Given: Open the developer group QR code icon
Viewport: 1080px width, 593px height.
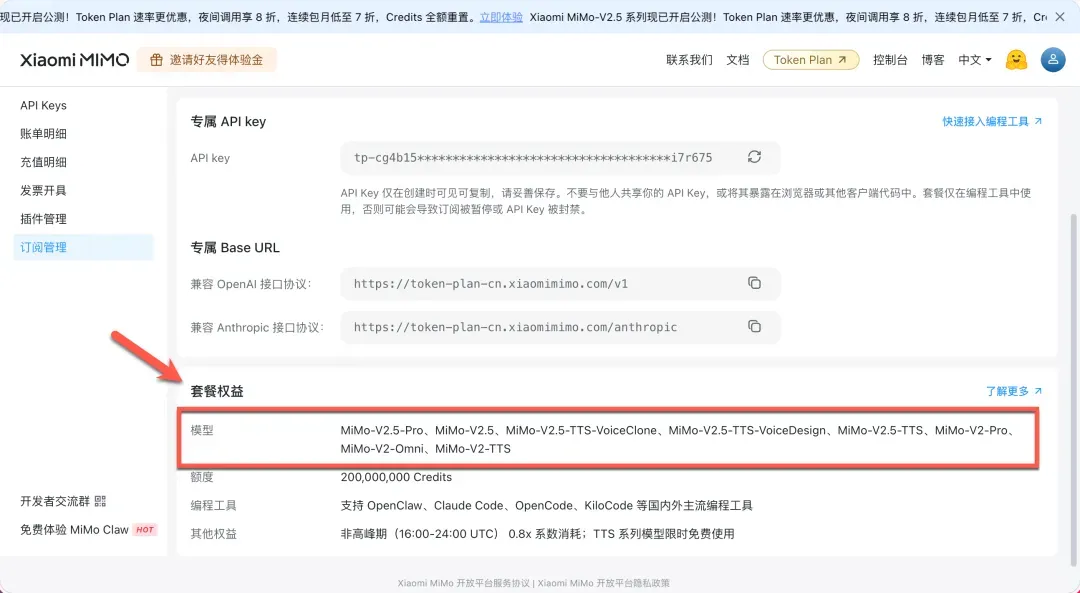Looking at the screenshot, I should (x=101, y=501).
